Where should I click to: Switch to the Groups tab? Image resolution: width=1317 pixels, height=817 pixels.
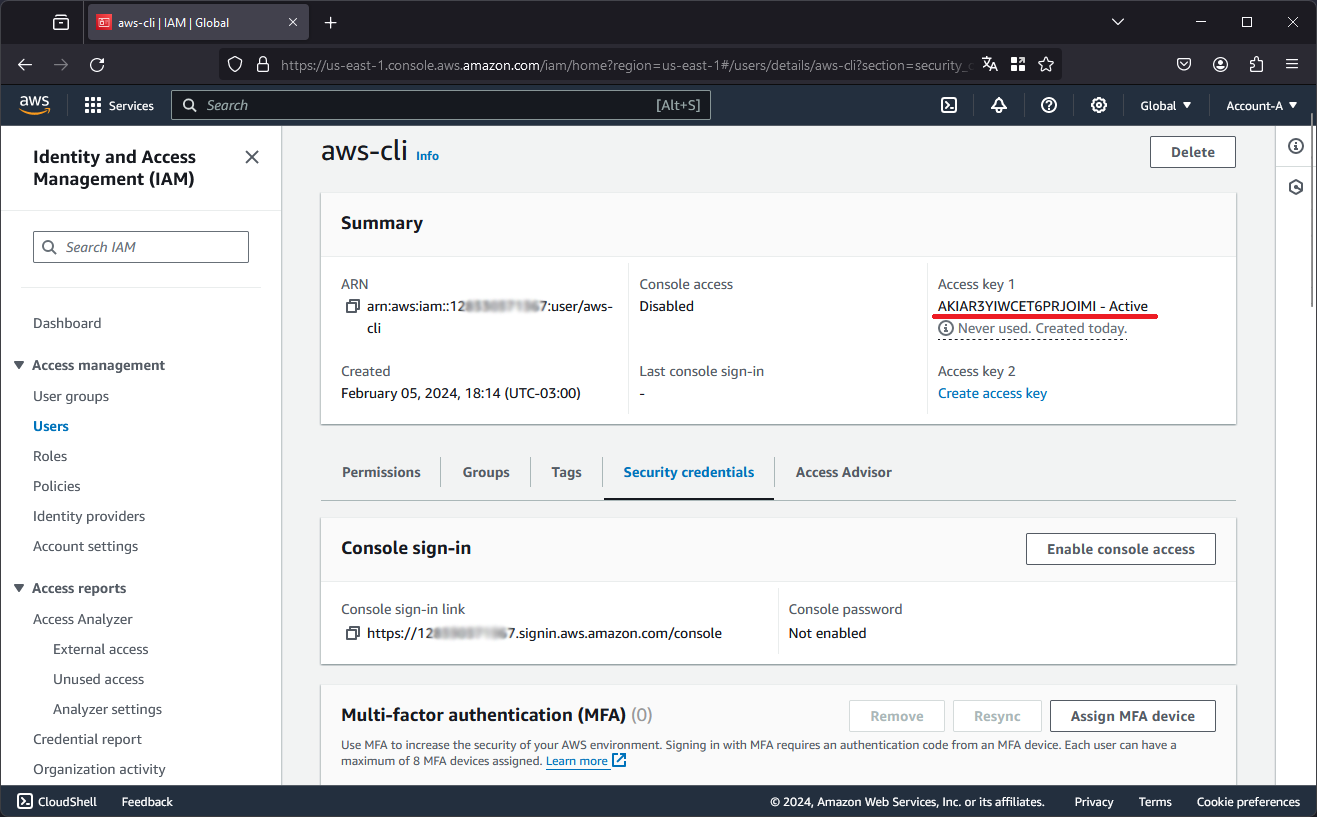point(486,472)
